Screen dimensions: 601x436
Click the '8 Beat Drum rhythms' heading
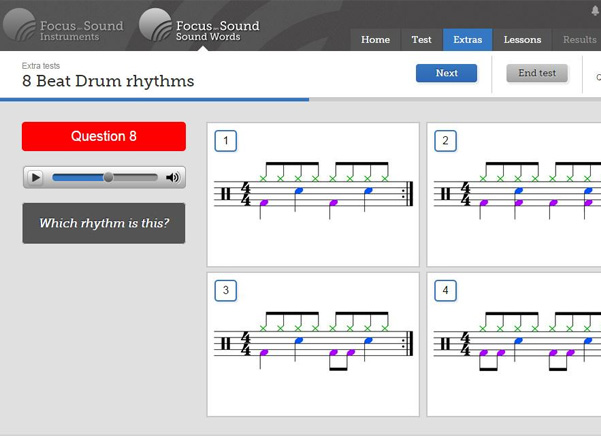pyautogui.click(x=108, y=81)
